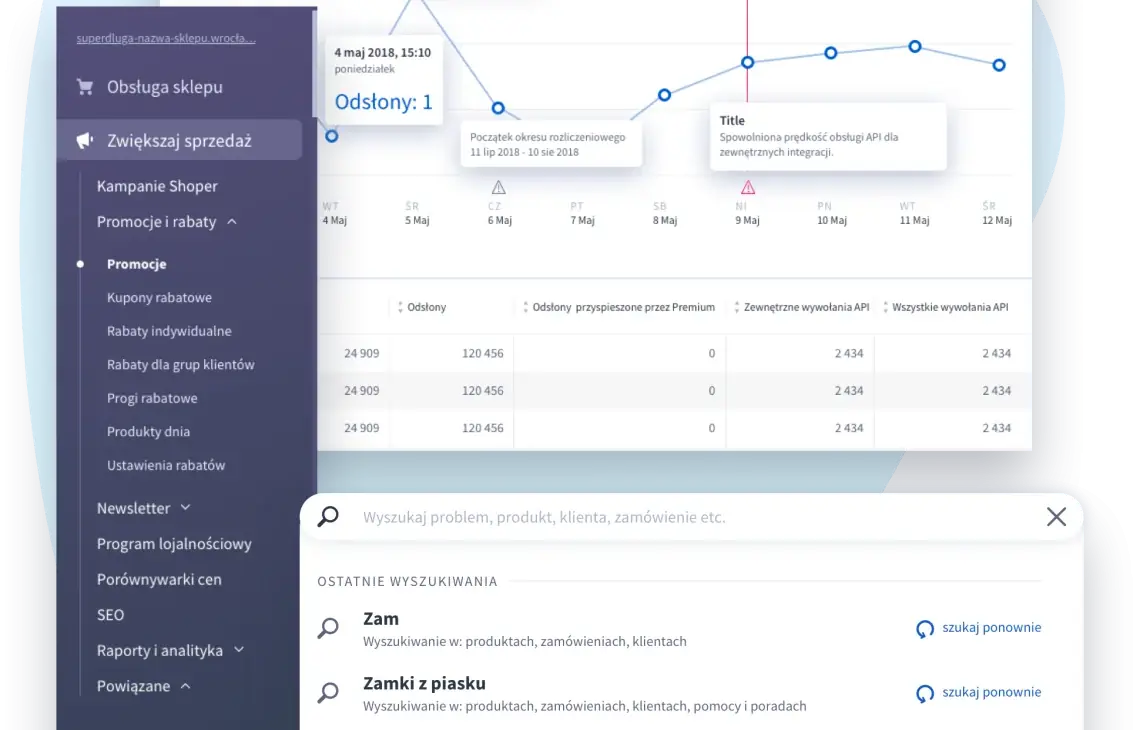
Task: Click the magnifier icon next to Zam
Action: pyautogui.click(x=329, y=627)
